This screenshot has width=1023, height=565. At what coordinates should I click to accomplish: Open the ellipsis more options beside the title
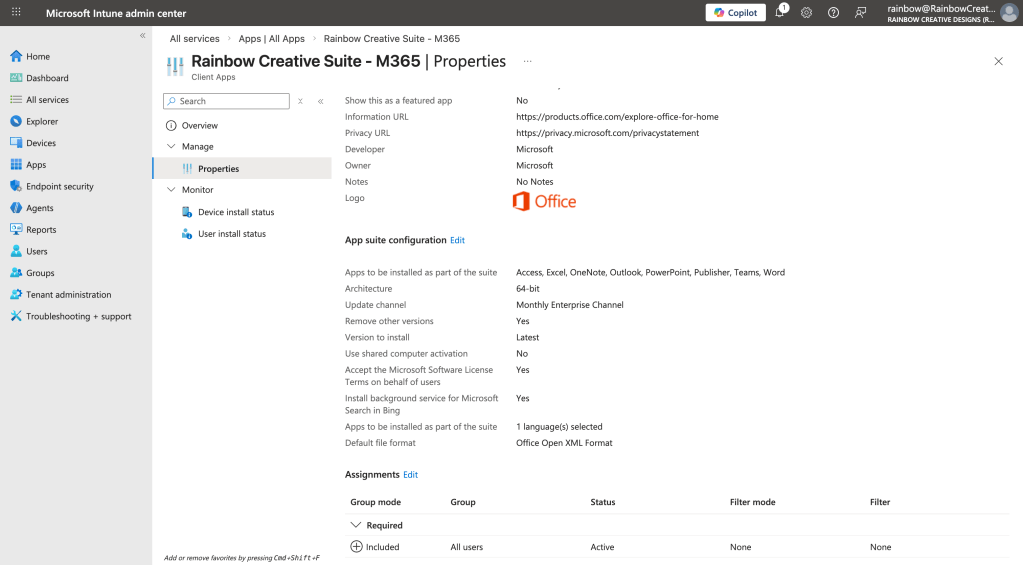[527, 61]
